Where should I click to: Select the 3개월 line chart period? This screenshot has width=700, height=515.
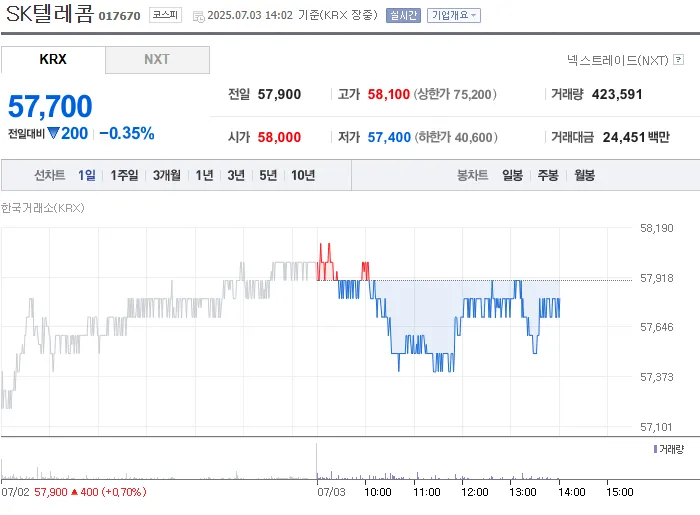(167, 175)
